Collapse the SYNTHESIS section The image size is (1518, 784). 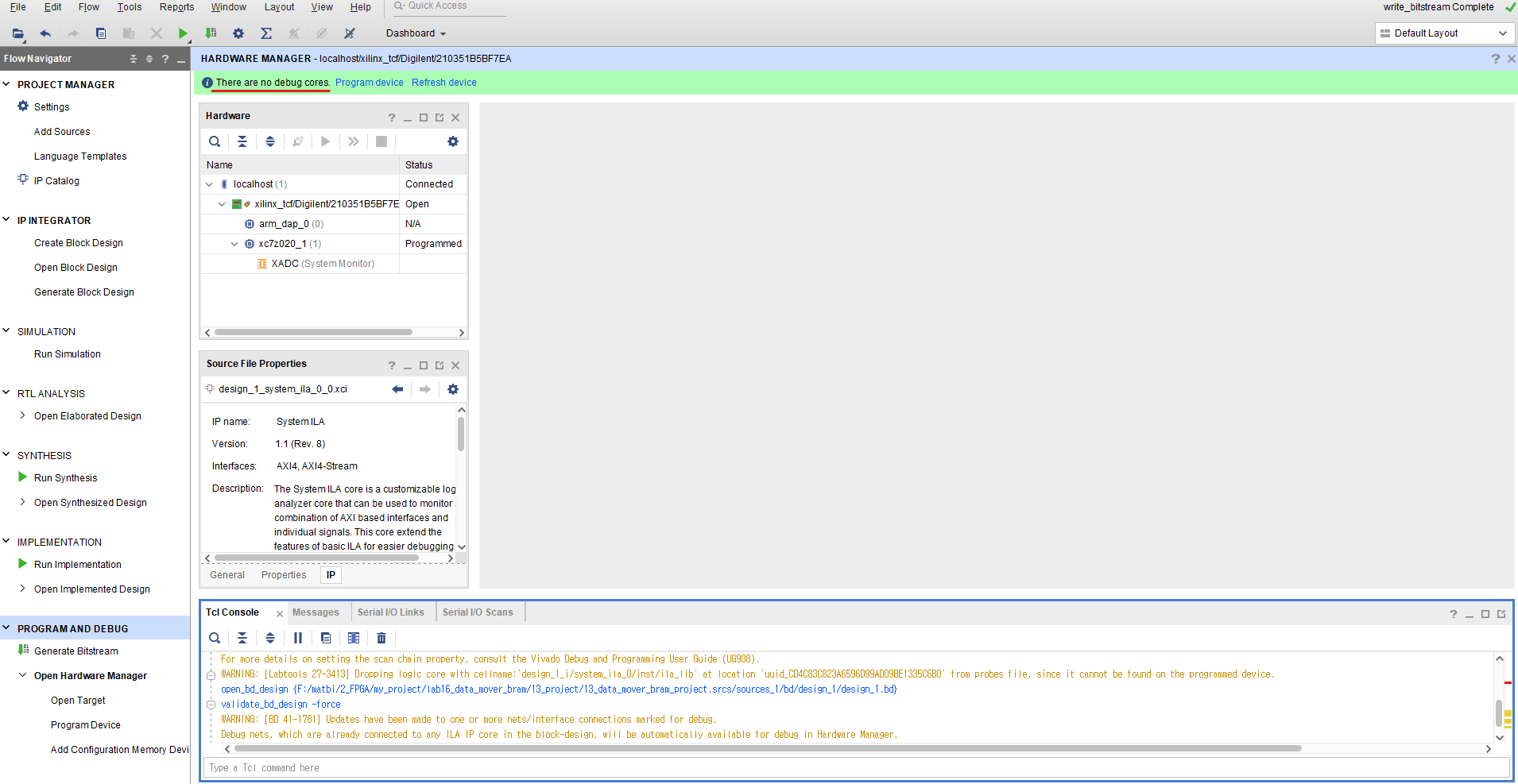tap(6, 455)
